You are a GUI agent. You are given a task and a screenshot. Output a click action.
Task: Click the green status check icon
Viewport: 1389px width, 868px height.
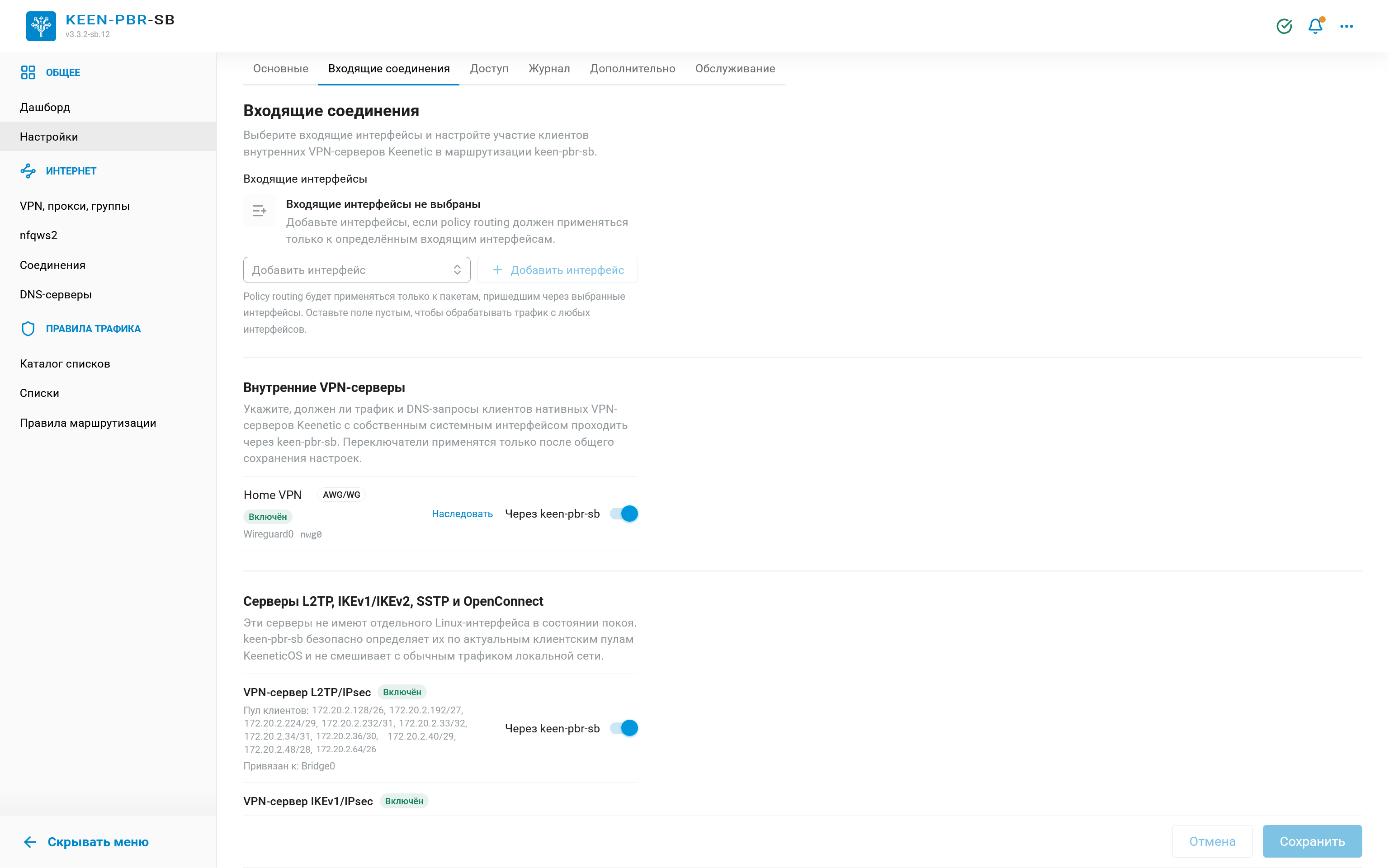[1284, 26]
